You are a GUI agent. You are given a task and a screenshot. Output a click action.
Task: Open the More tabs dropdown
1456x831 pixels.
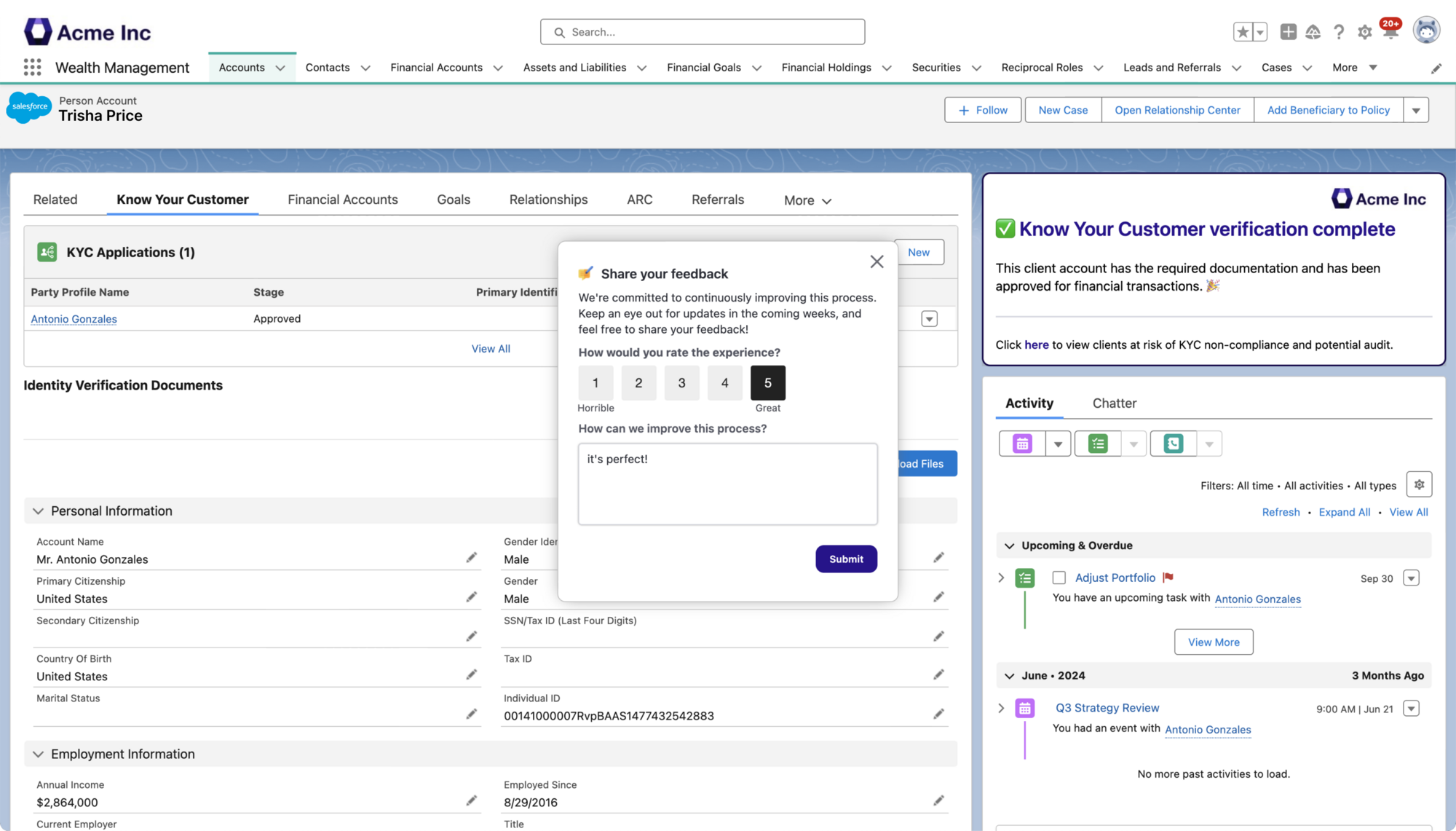807,200
